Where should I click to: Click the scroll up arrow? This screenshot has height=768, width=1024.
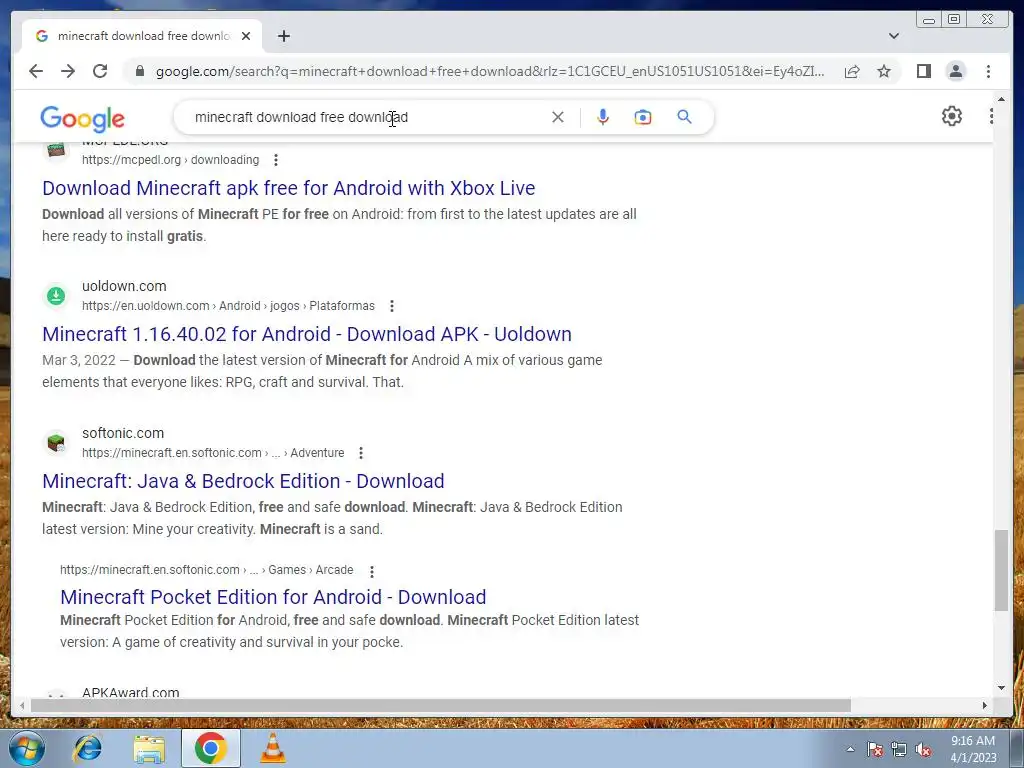pyautogui.click(x=1001, y=99)
